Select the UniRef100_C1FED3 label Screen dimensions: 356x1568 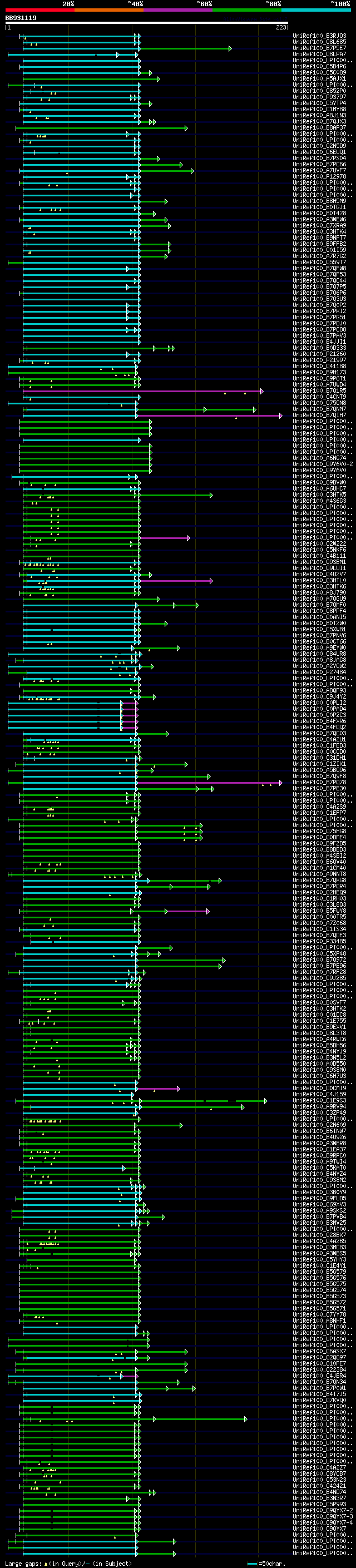click(319, 746)
